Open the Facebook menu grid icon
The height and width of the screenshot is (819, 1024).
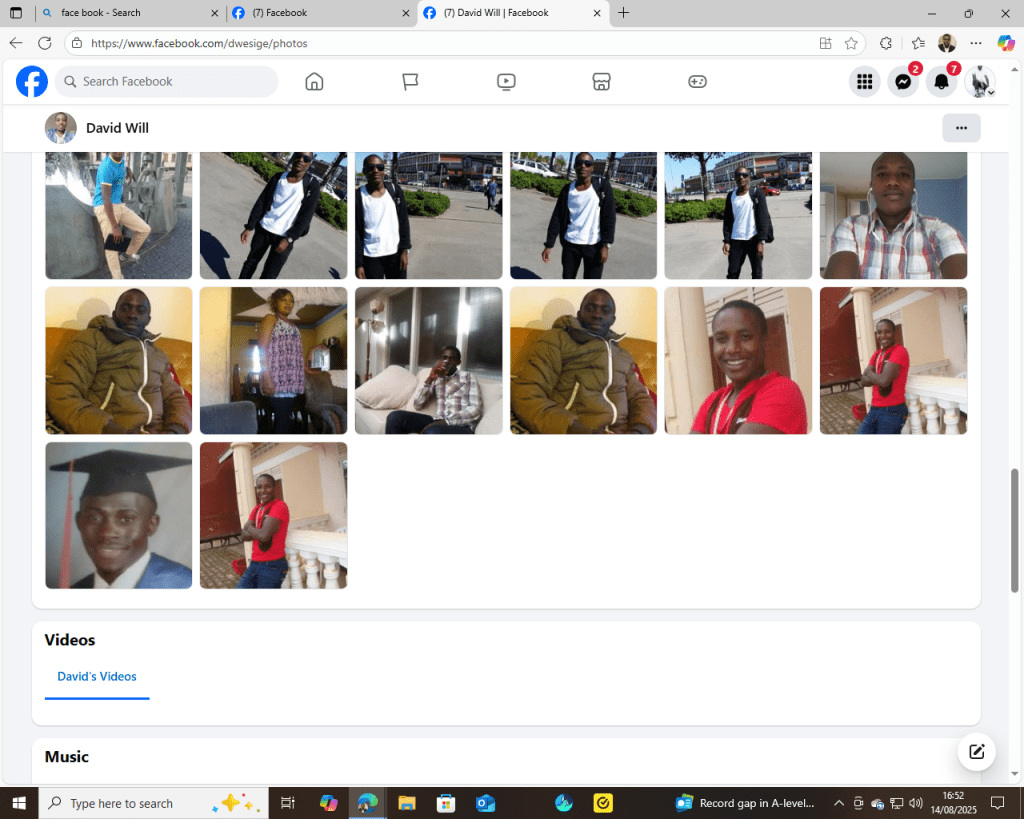864,82
